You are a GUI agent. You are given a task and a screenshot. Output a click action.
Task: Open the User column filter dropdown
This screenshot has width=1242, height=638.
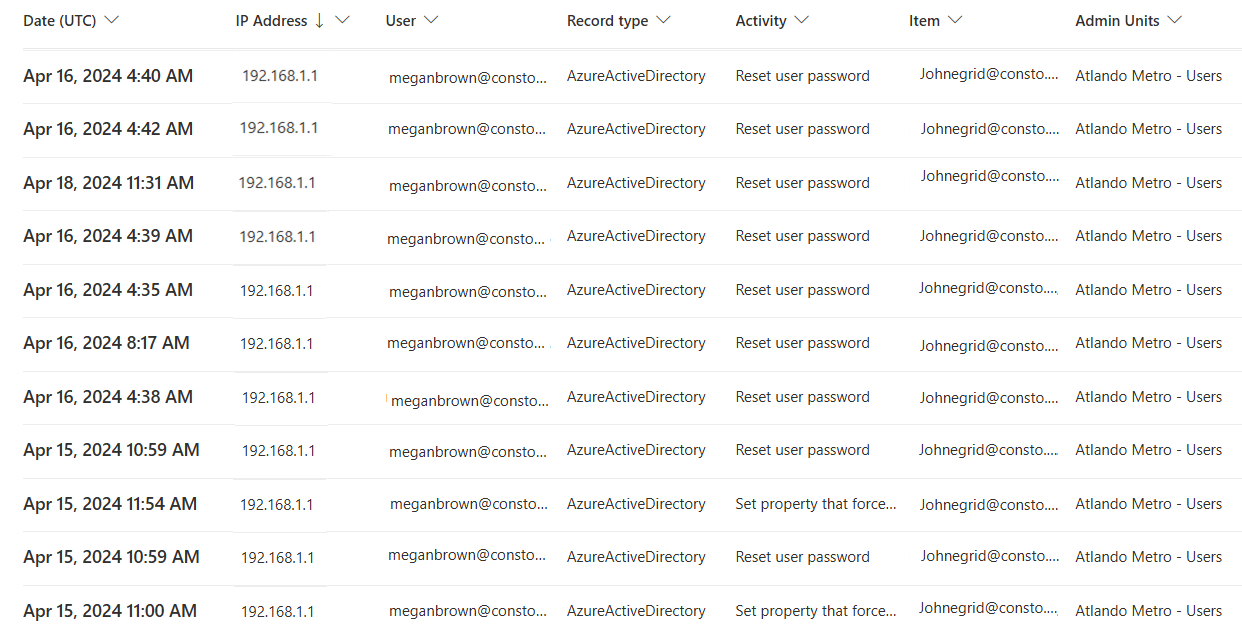pyautogui.click(x=430, y=19)
